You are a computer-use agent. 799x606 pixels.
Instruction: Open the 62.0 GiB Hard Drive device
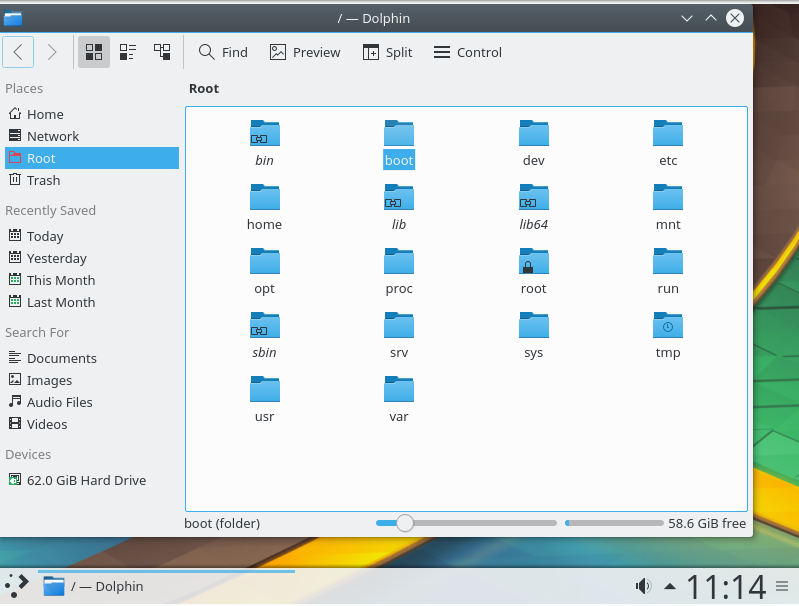[x=86, y=480]
